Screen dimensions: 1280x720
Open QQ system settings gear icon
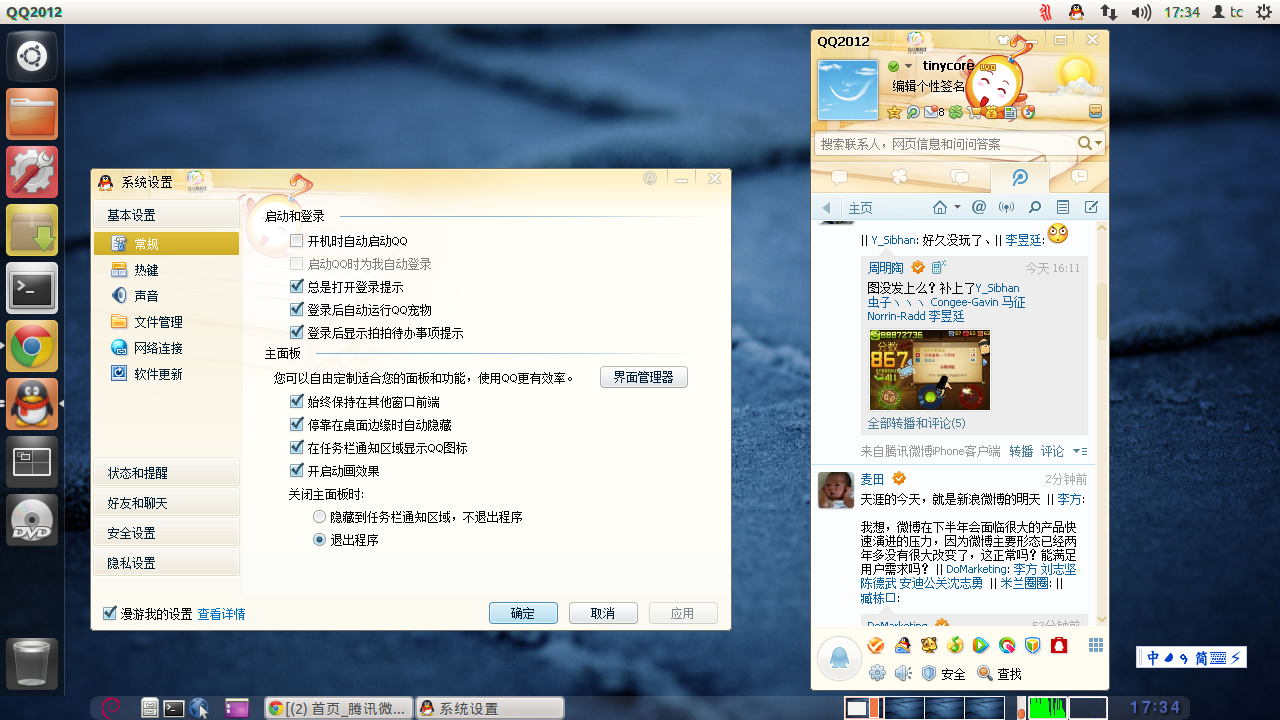tap(877, 673)
